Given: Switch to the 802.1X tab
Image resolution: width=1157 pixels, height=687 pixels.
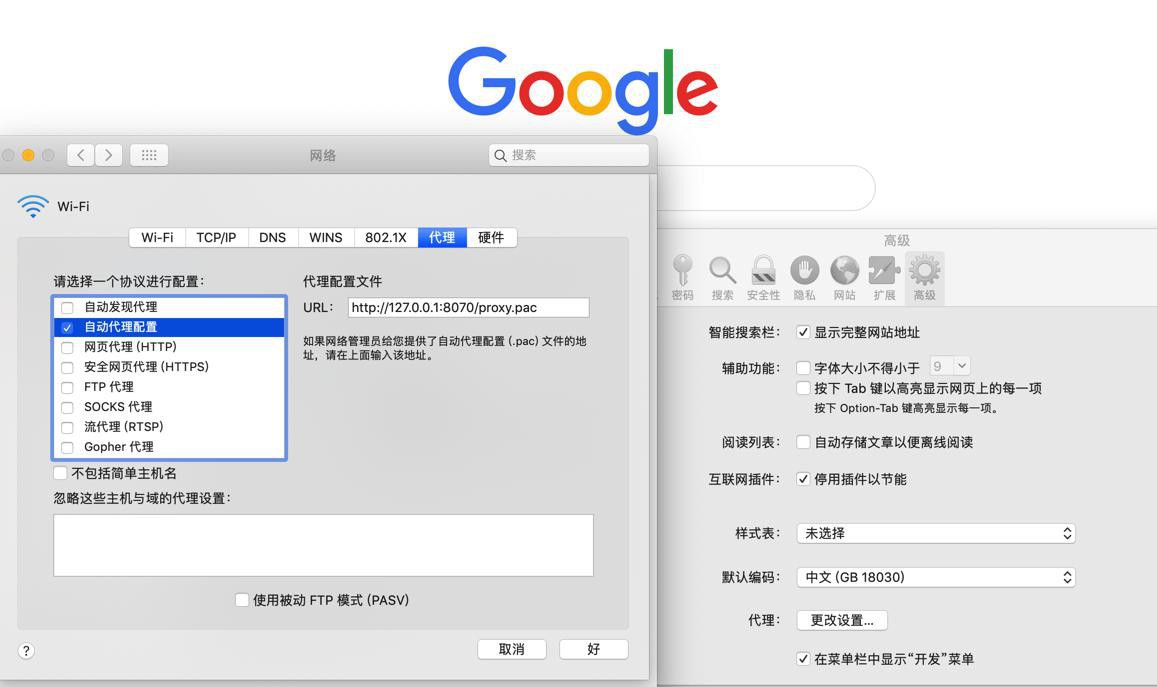Looking at the screenshot, I should click(x=386, y=238).
